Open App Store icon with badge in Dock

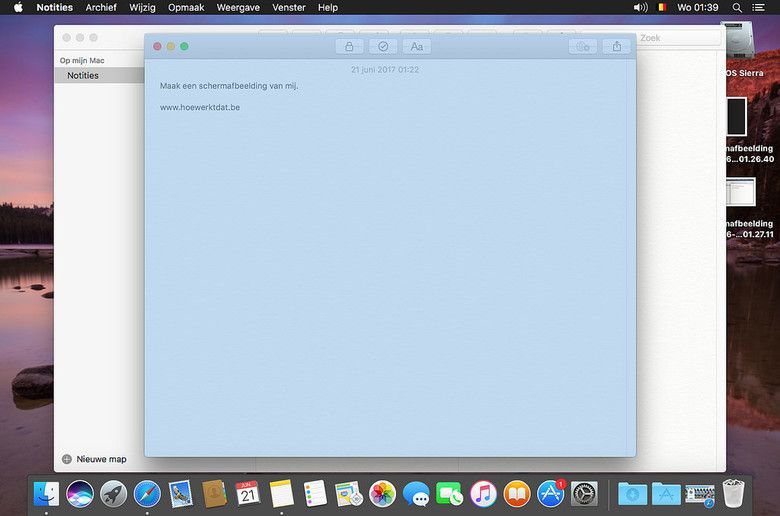coord(551,494)
